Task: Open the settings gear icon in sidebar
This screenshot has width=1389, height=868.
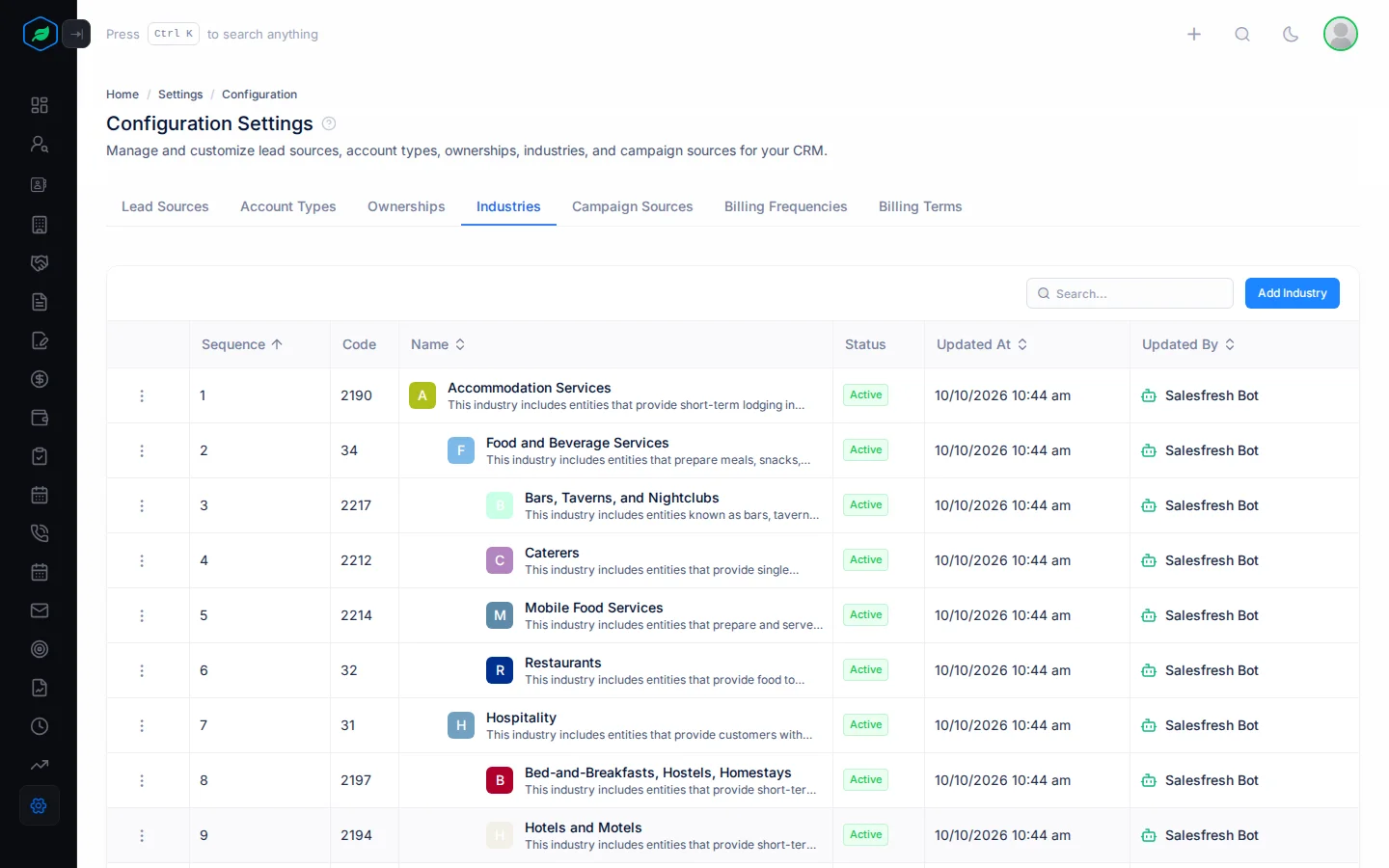Action: 40,805
